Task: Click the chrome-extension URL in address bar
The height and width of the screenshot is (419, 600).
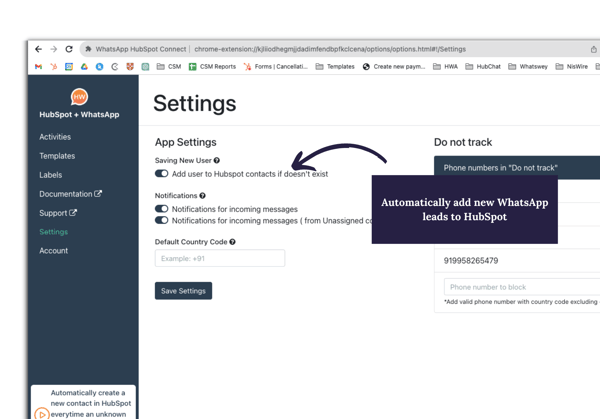Action: point(330,49)
